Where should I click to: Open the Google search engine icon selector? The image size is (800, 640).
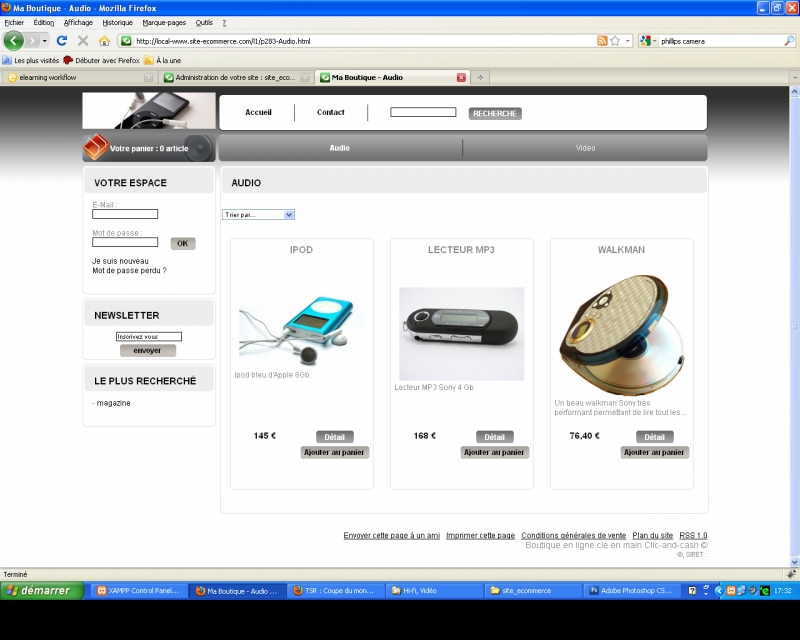coord(648,41)
